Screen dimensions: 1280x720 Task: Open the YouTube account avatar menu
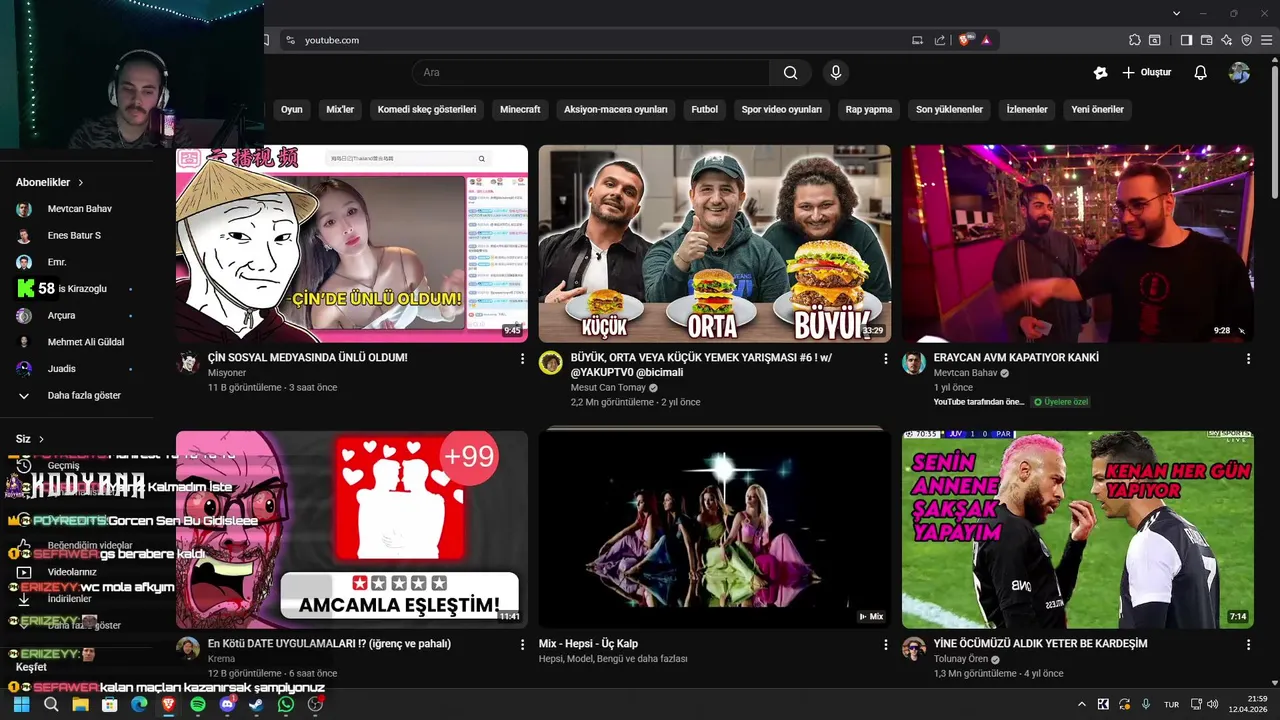(x=1239, y=72)
